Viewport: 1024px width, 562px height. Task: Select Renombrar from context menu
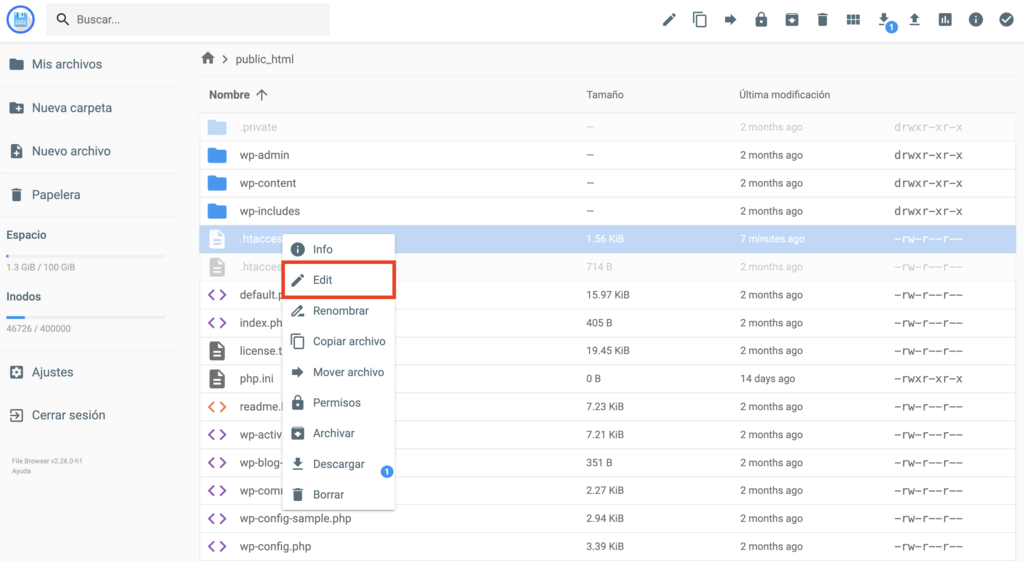pyautogui.click(x=339, y=311)
